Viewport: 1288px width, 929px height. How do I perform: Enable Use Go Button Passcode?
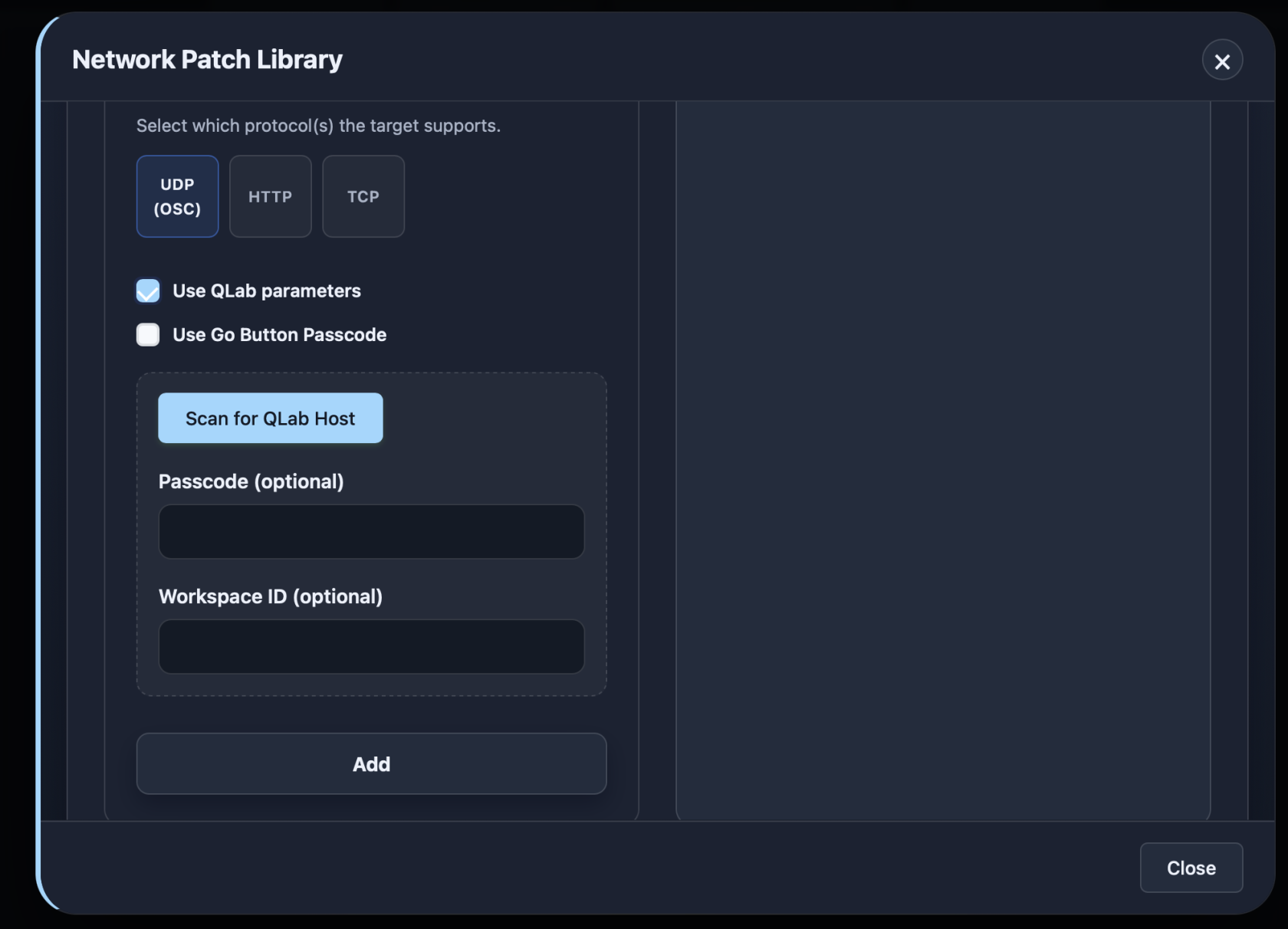click(148, 335)
